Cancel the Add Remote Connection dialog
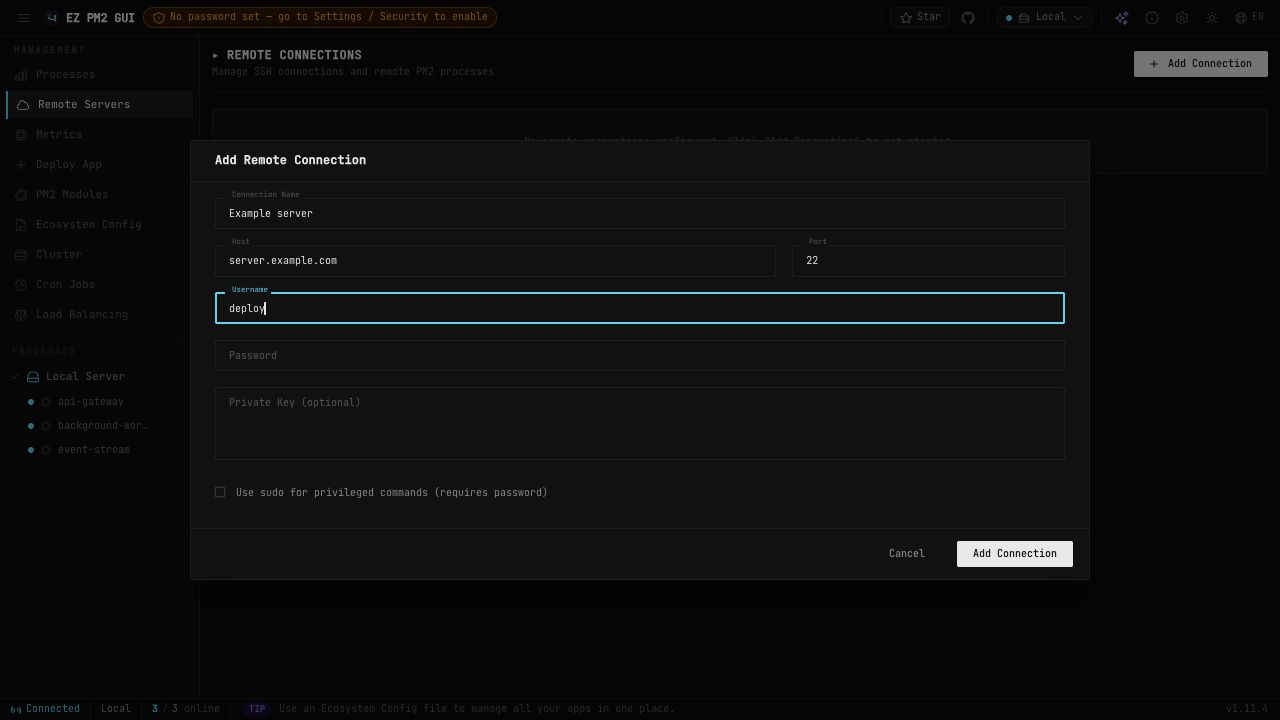The width and height of the screenshot is (1280, 720). 907,554
